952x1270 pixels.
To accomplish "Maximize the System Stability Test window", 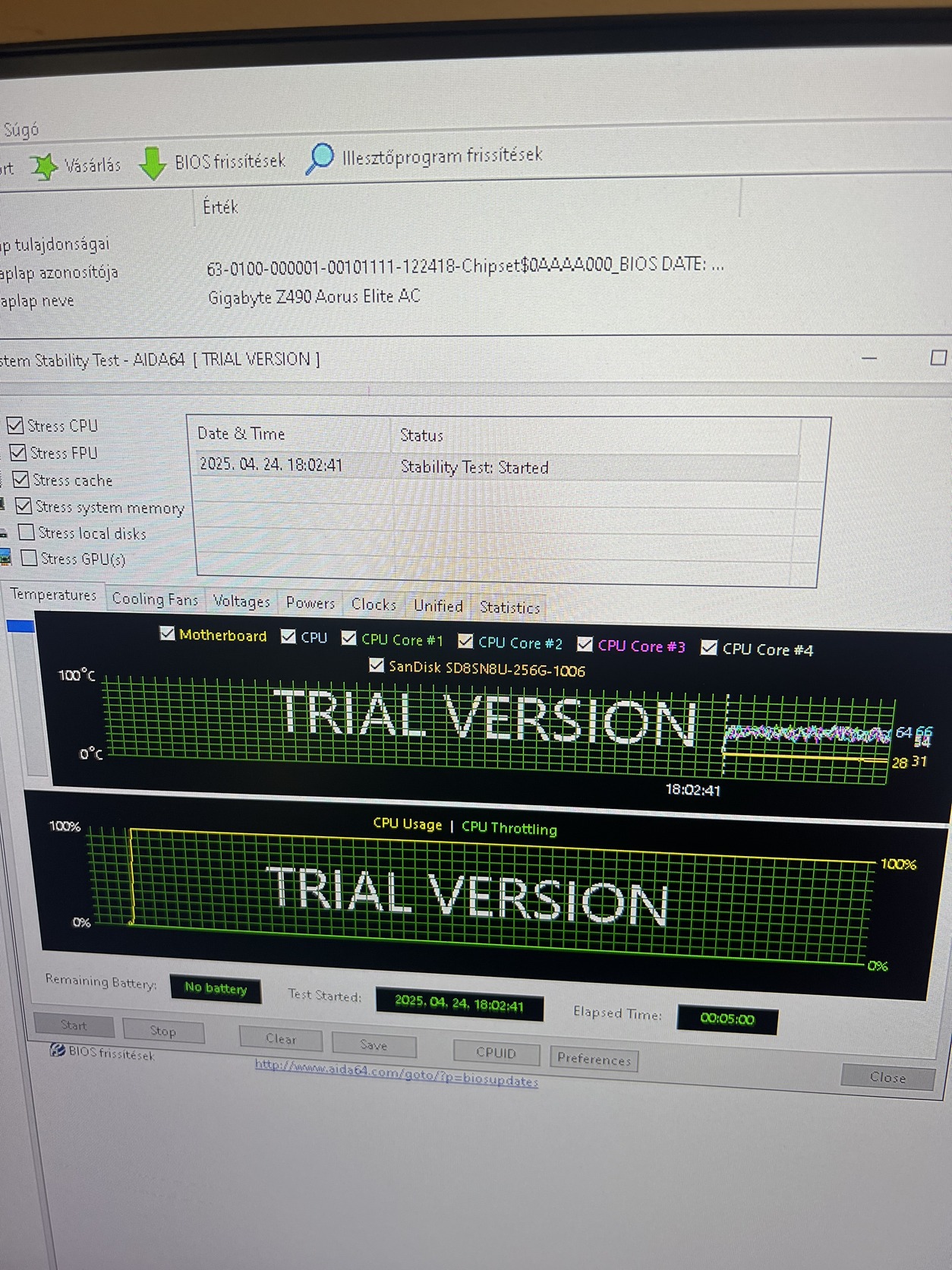I will [x=938, y=358].
